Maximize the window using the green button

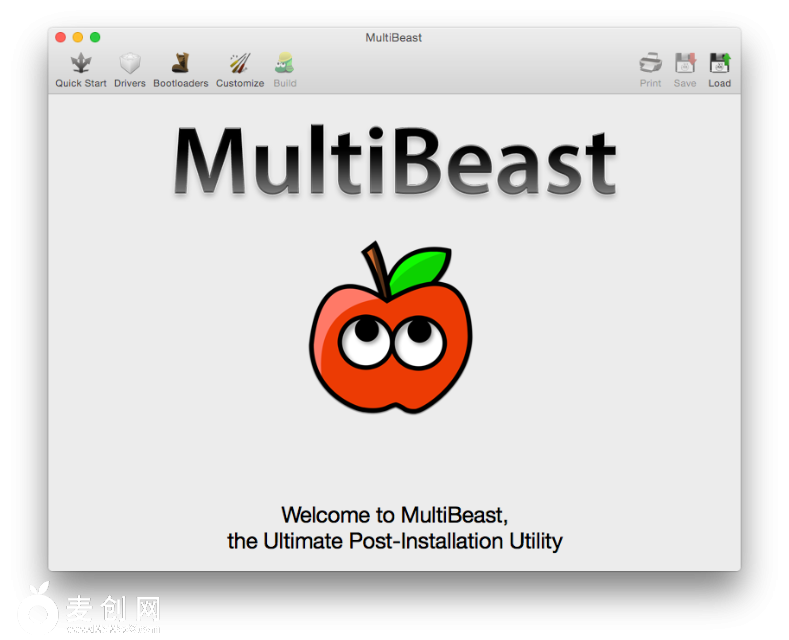(95, 37)
